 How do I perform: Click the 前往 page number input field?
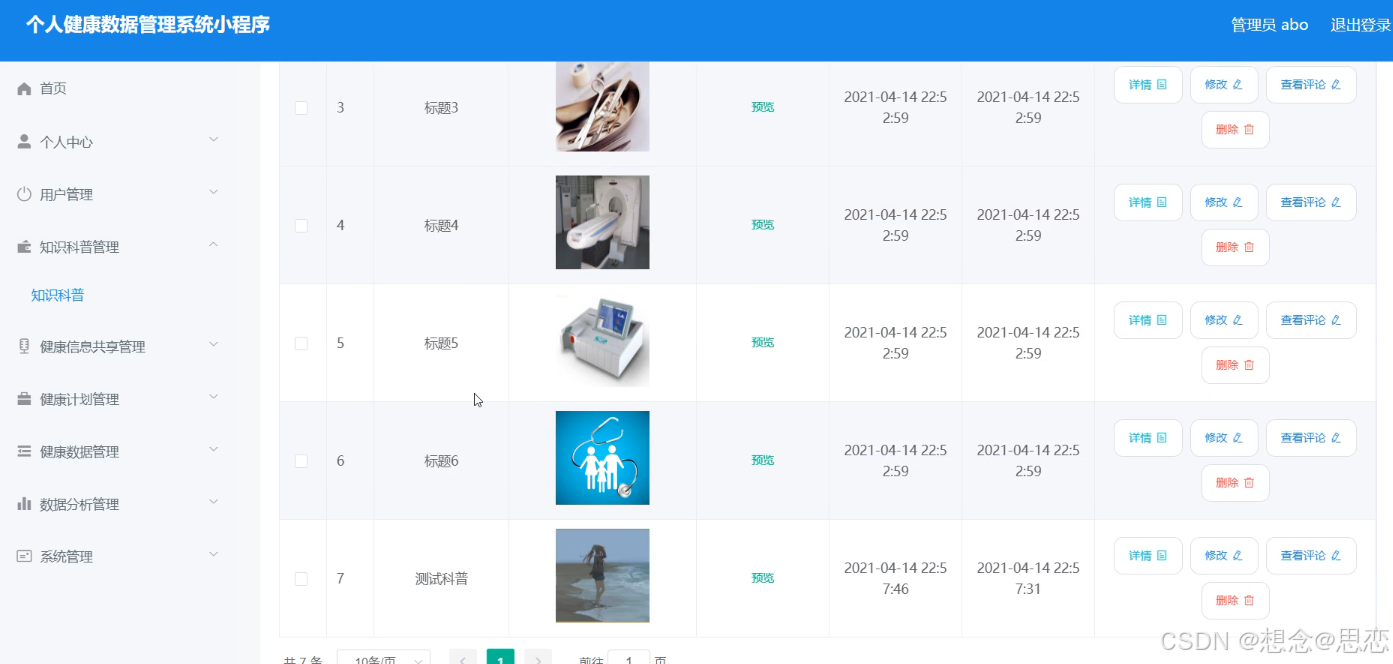629,658
